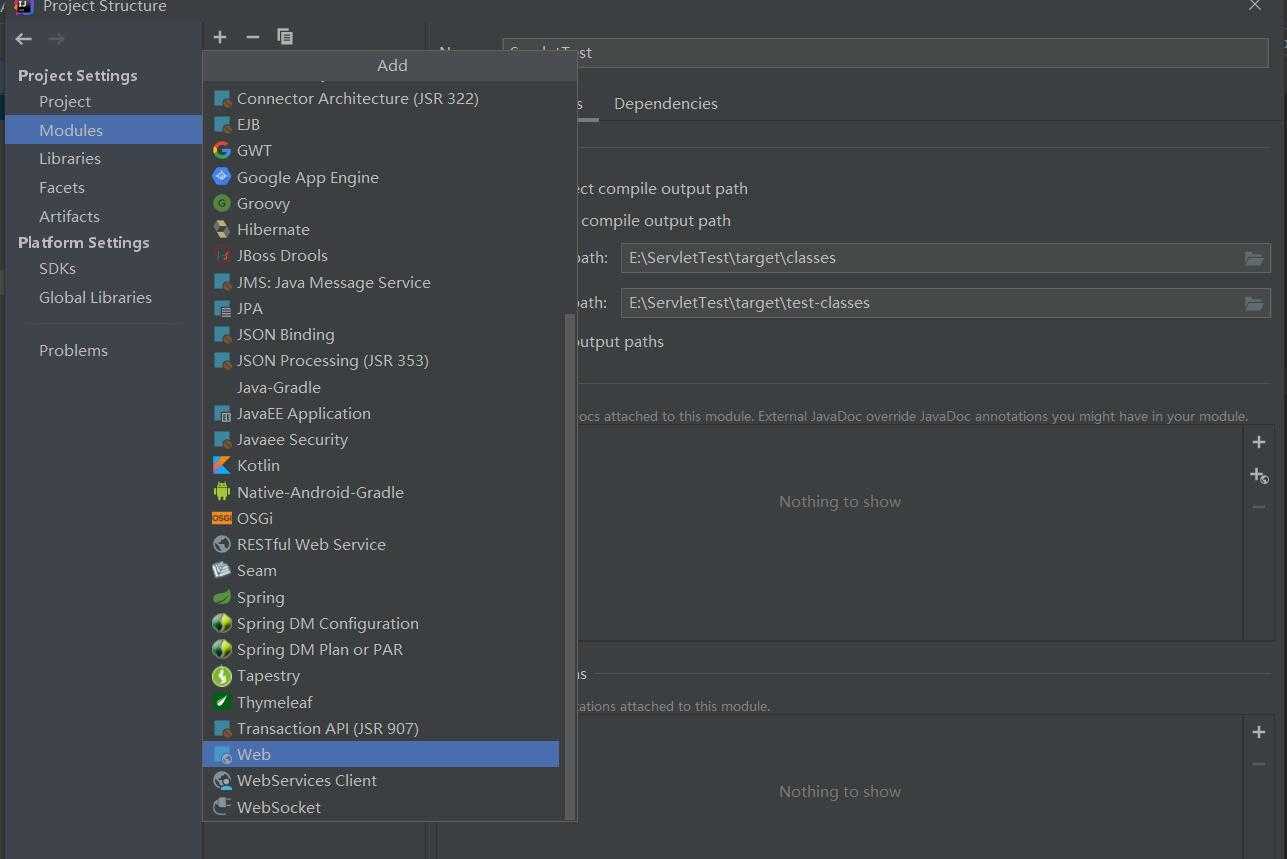Click the module Name input field
The width and height of the screenshot is (1287, 859).
click(885, 52)
